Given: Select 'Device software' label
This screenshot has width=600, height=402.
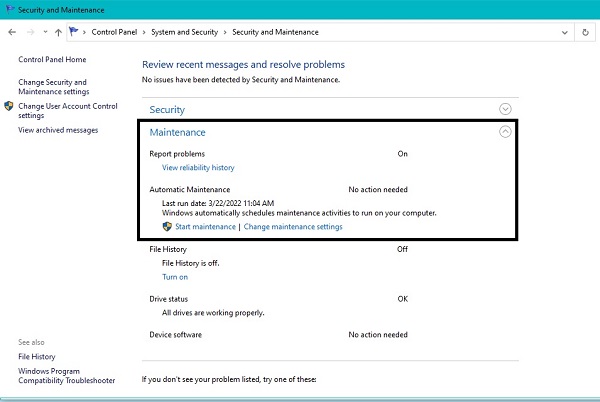Looking at the screenshot, I should [175, 335].
